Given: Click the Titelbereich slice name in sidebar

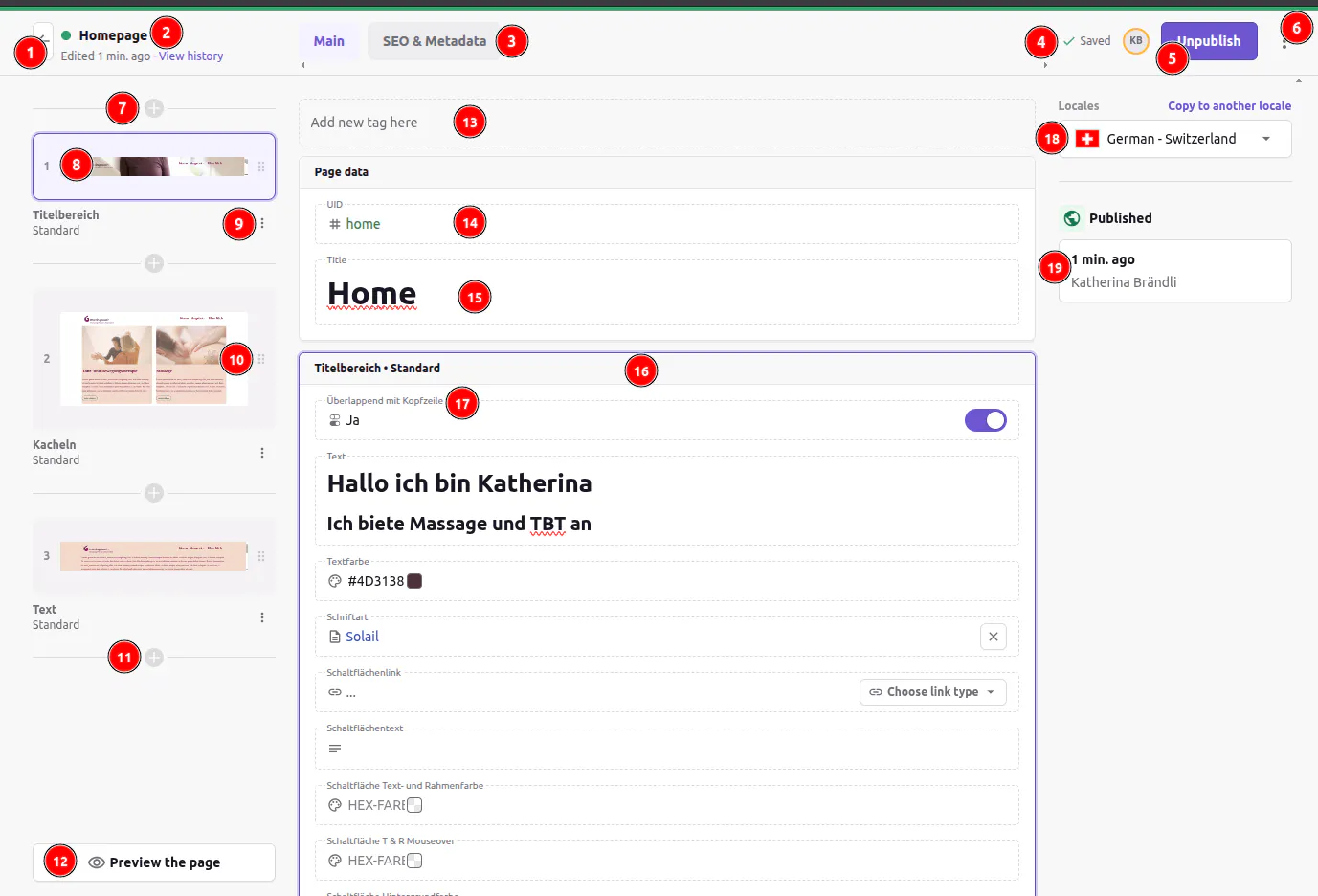Looking at the screenshot, I should (x=66, y=215).
